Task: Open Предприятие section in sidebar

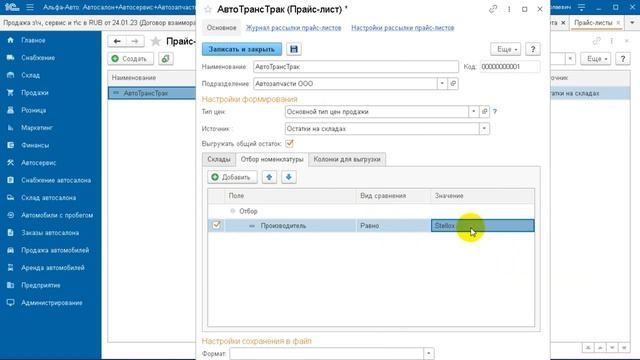Action: 41,285
